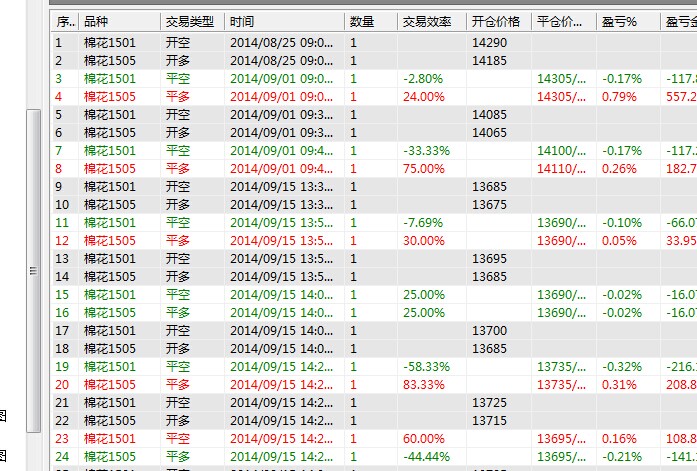Select the 平空 type cell in row 3

coord(178,79)
